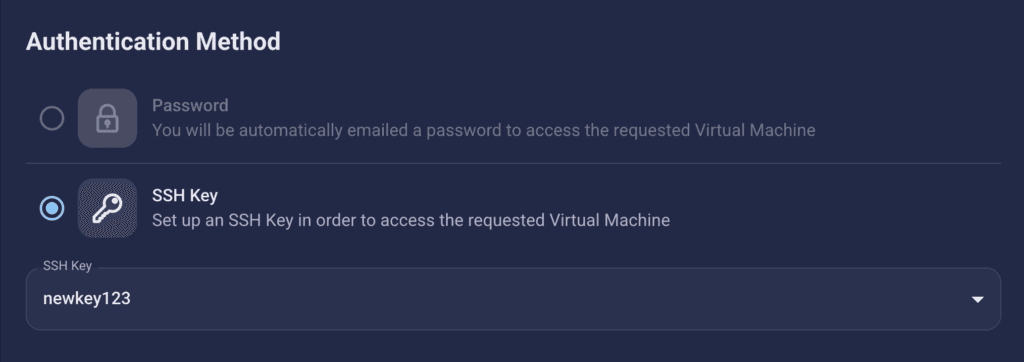Open the newkey123 combo box field
Viewport: 1024px width, 362px height.
point(513,299)
